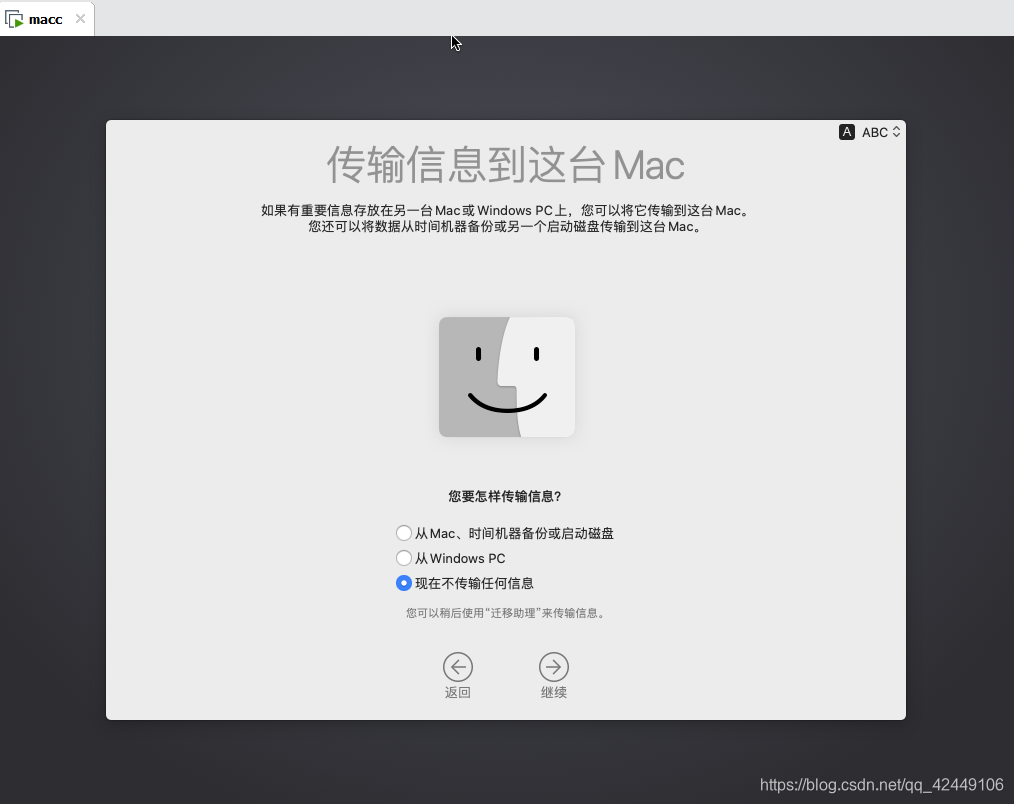Click the question 您要怎样传输信息？
Screen dimensions: 1014x804
coord(505,496)
